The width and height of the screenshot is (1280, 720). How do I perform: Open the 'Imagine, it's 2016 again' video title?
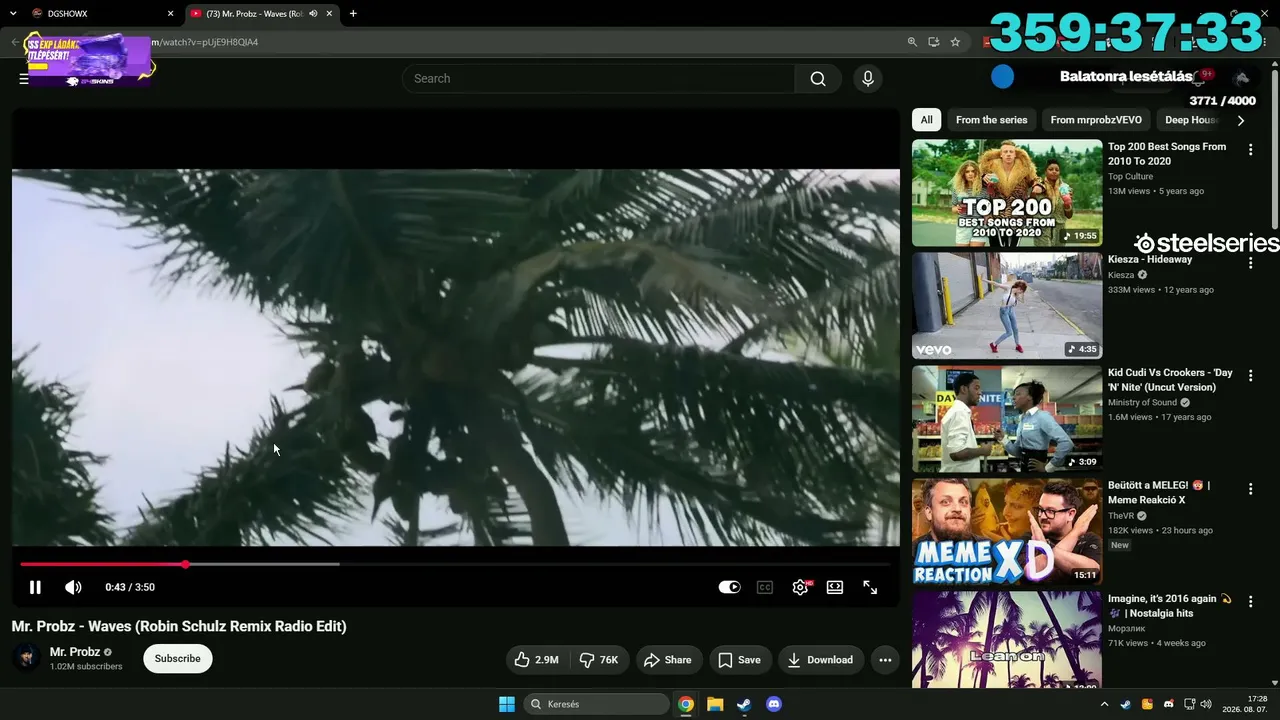[x=1170, y=606]
